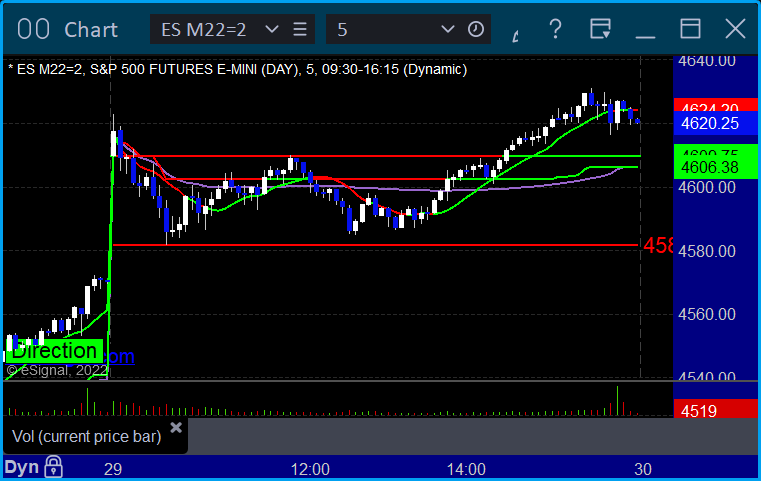Image resolution: width=761 pixels, height=481 pixels.
Task: Click the 29 date axis label
Action: point(113,469)
